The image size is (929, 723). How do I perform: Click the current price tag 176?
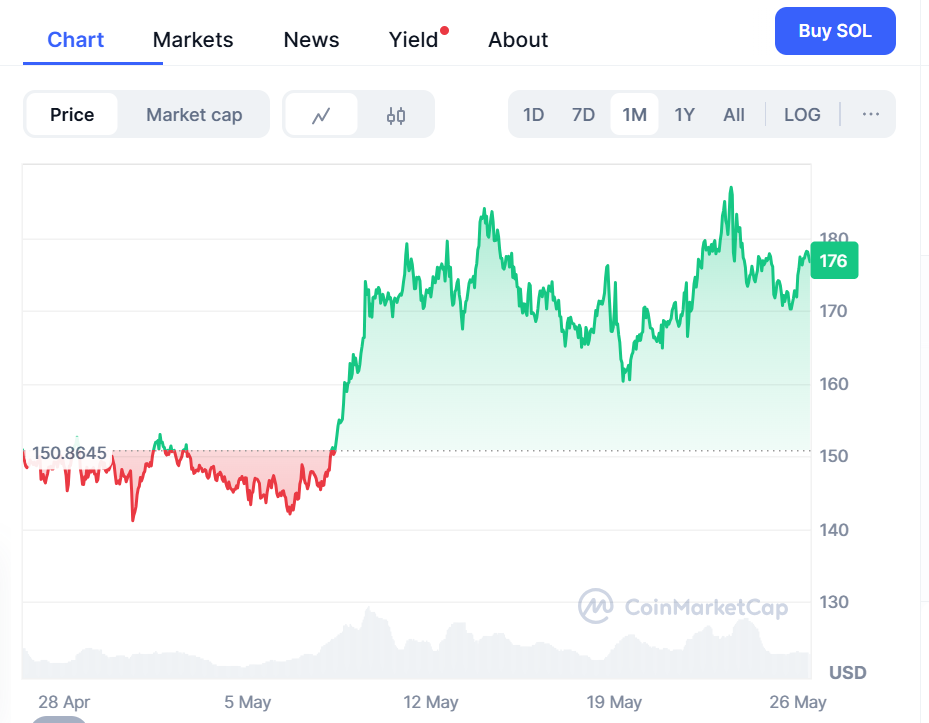pos(834,261)
